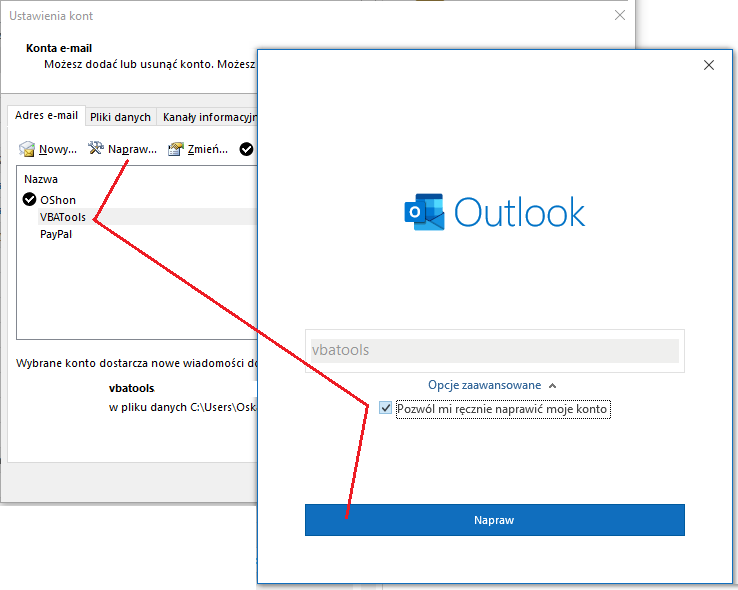This screenshot has width=738, height=590.
Task: Close the Outlook repair dialog
Action: [x=709, y=65]
